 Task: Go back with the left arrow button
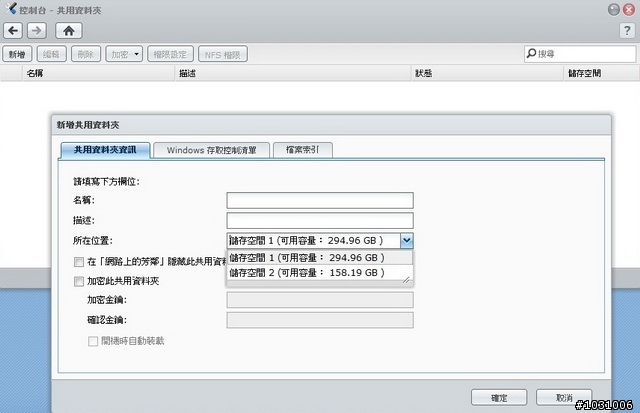[x=13, y=31]
